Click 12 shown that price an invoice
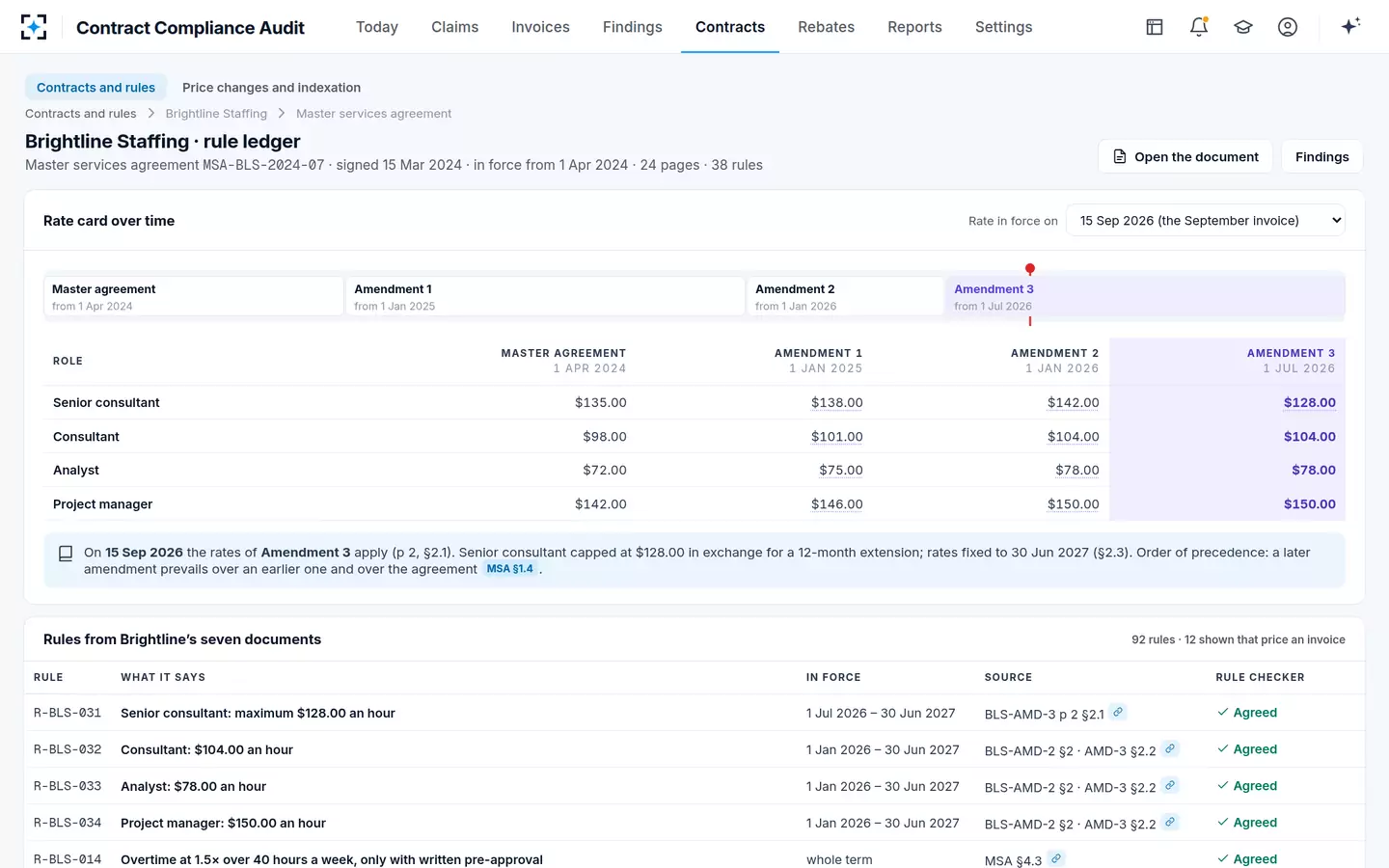The height and width of the screenshot is (868, 1389). coord(1265,639)
